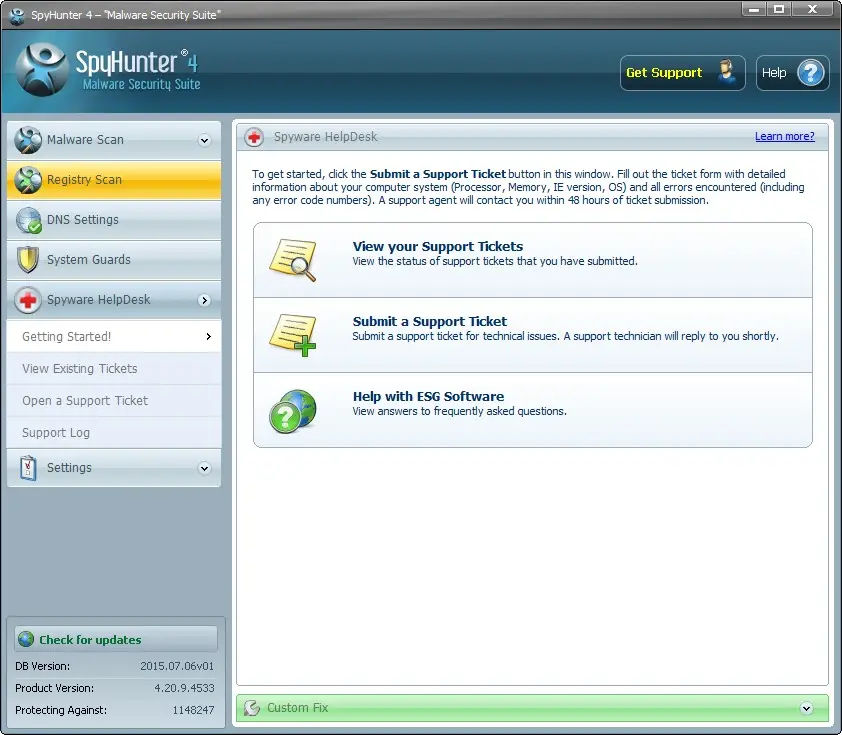Click the Get Support button

point(683,72)
